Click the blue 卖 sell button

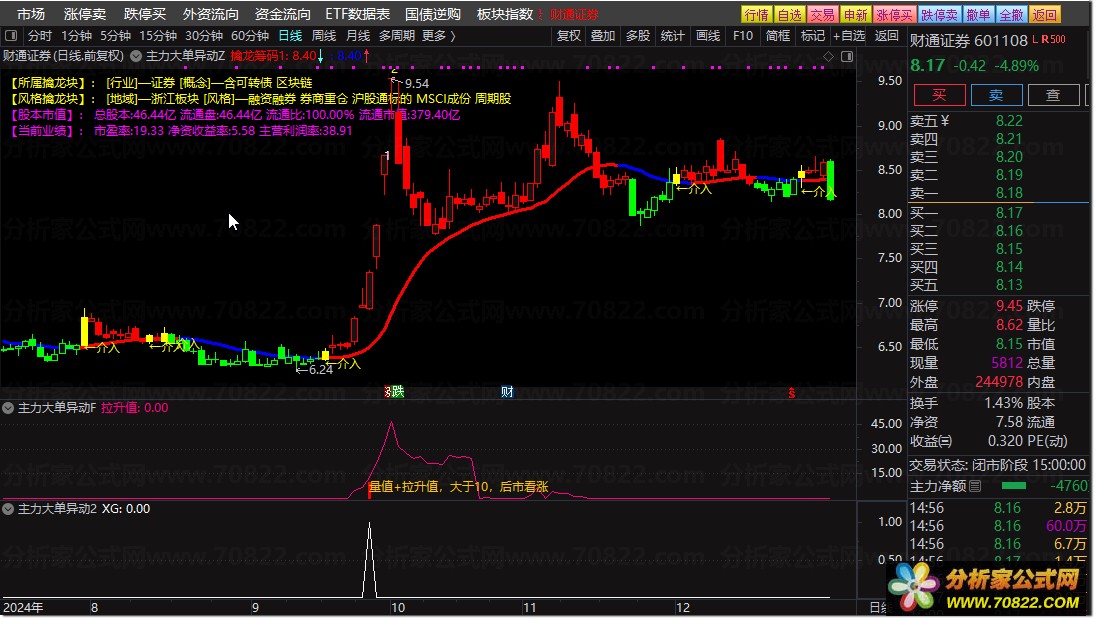click(x=996, y=95)
